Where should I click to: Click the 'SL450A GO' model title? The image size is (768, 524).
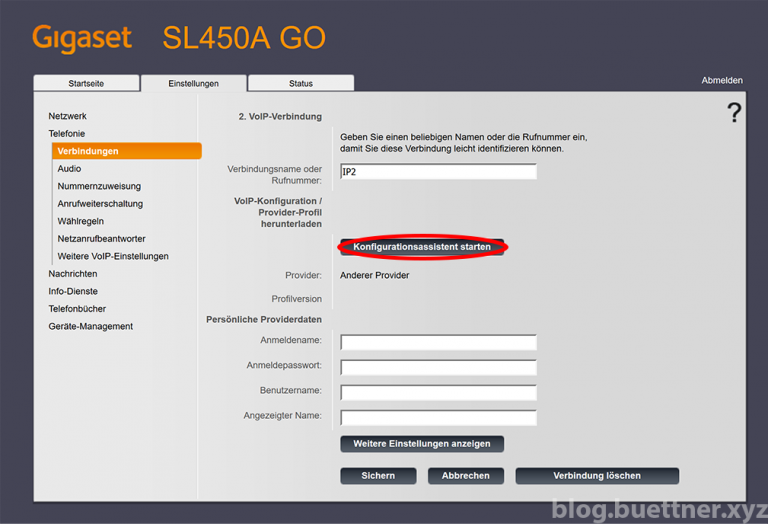pyautogui.click(x=244, y=38)
